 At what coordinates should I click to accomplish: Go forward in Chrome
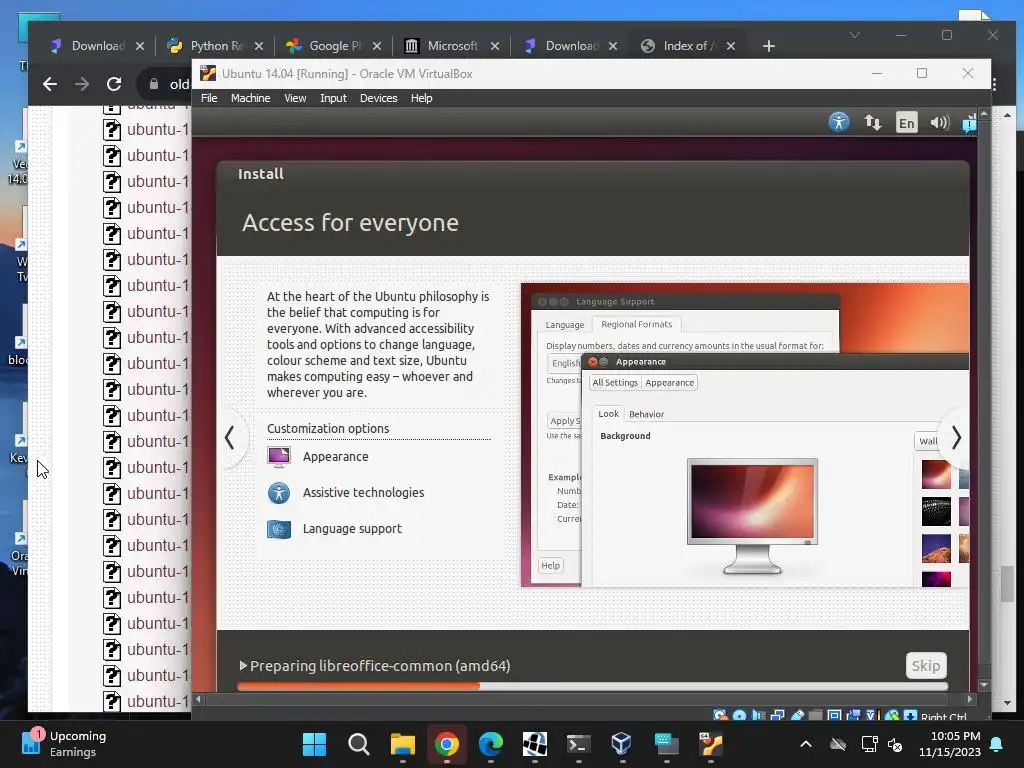(x=82, y=84)
